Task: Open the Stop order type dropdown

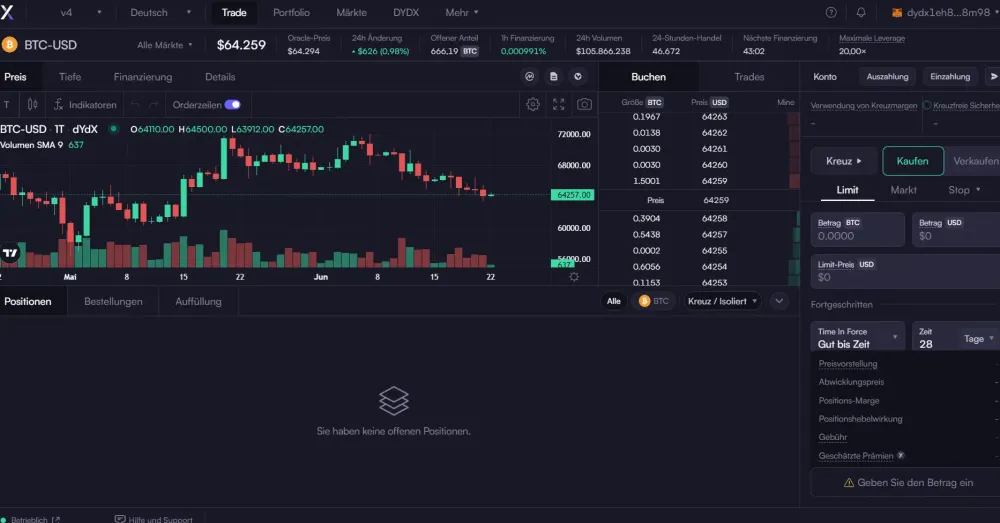Action: tap(964, 190)
